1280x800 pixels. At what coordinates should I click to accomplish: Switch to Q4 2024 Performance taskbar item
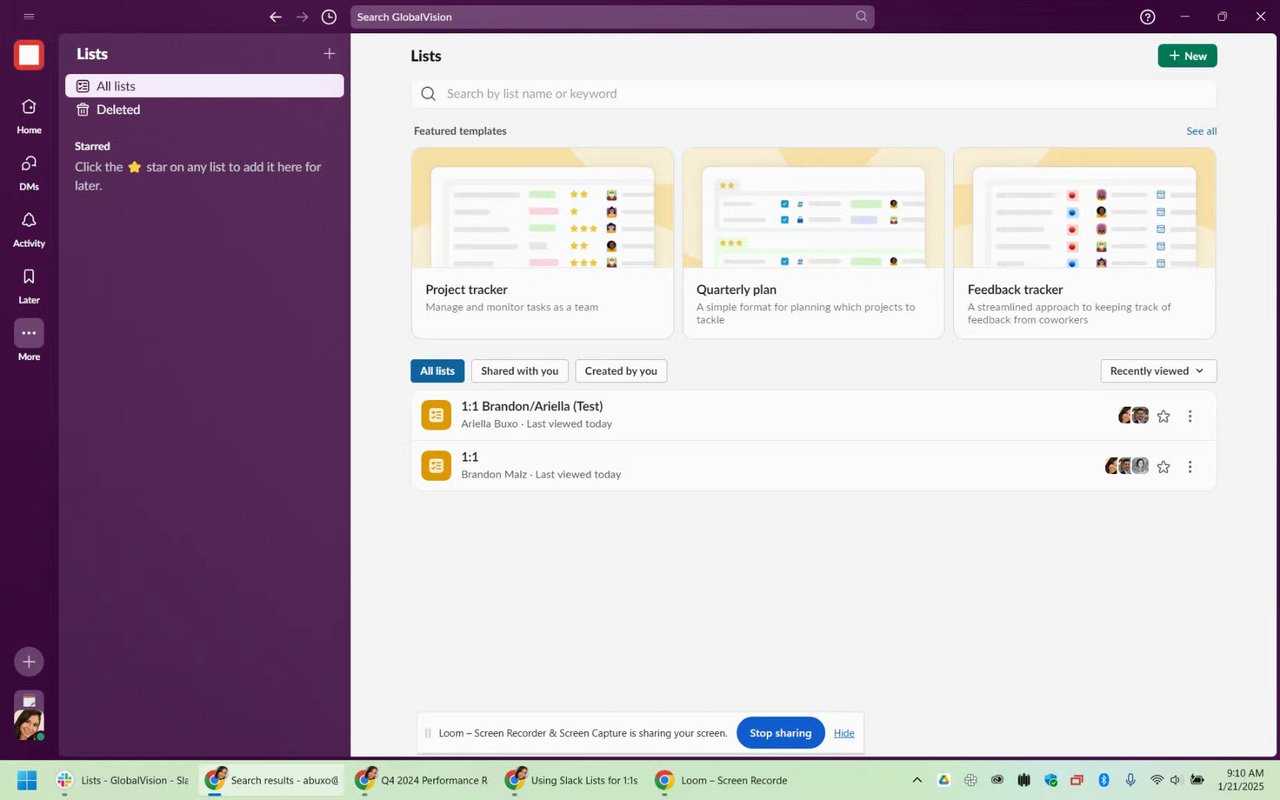point(422,780)
